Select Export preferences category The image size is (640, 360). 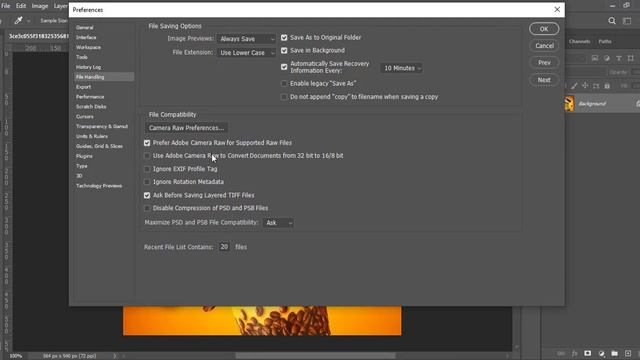click(x=83, y=87)
